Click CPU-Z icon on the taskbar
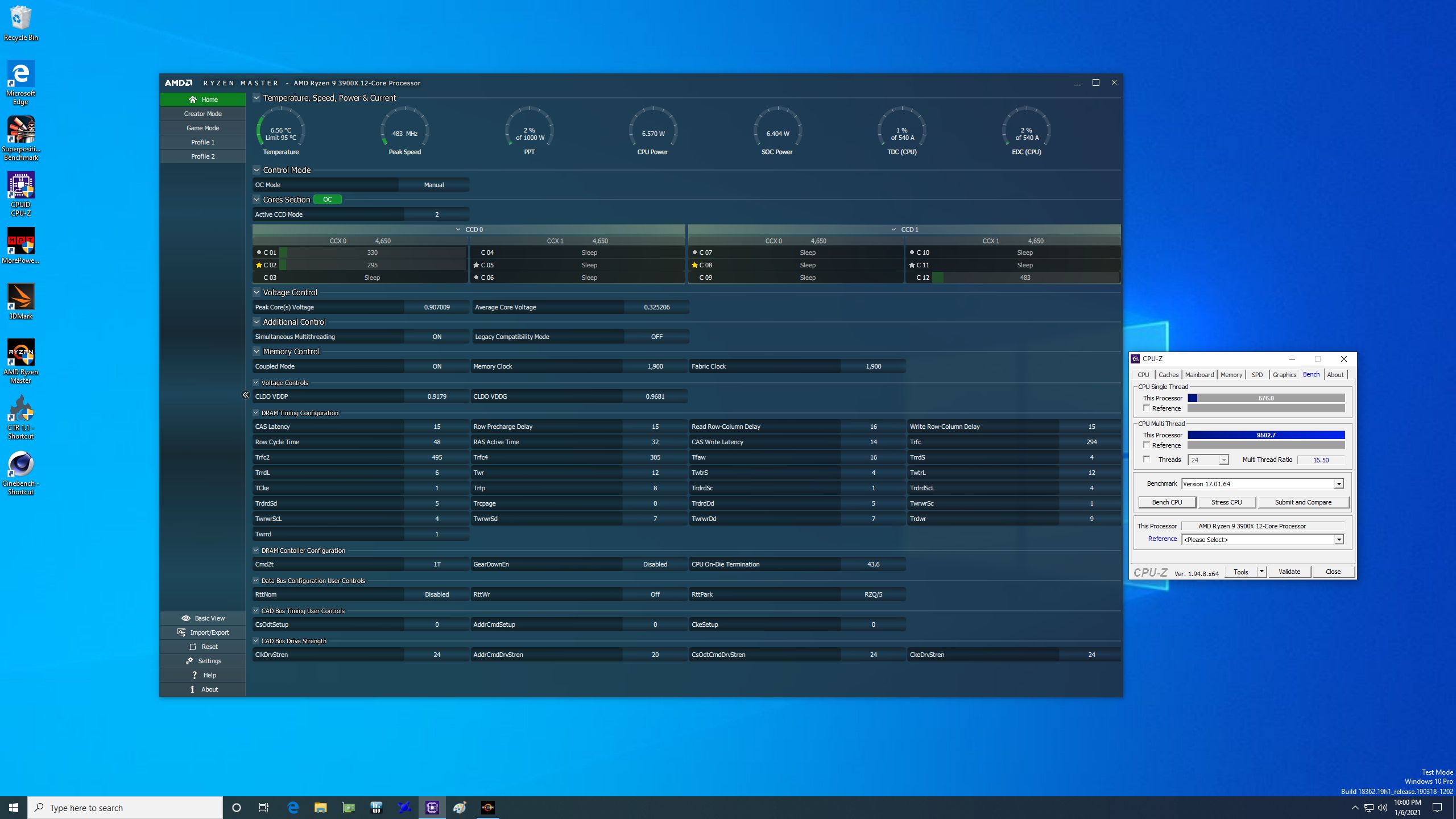The image size is (1456, 819). coord(432,808)
